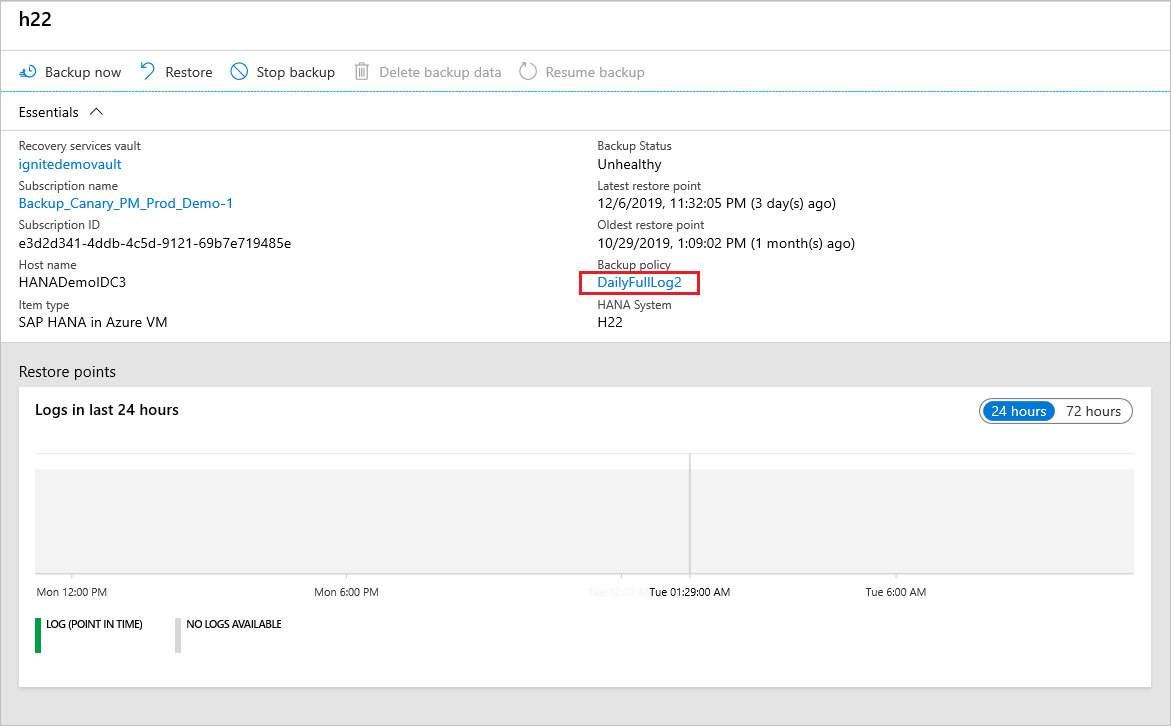Switch to the 24 hours view

coord(1018,410)
